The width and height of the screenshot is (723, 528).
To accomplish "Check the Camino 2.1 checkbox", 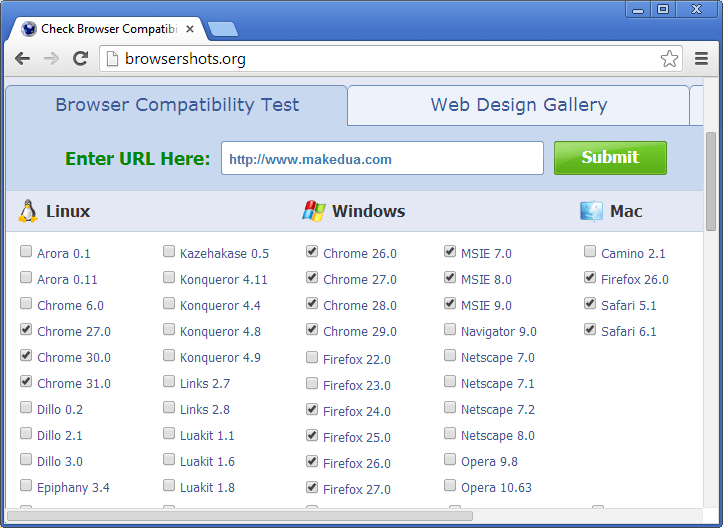I will [590, 251].
